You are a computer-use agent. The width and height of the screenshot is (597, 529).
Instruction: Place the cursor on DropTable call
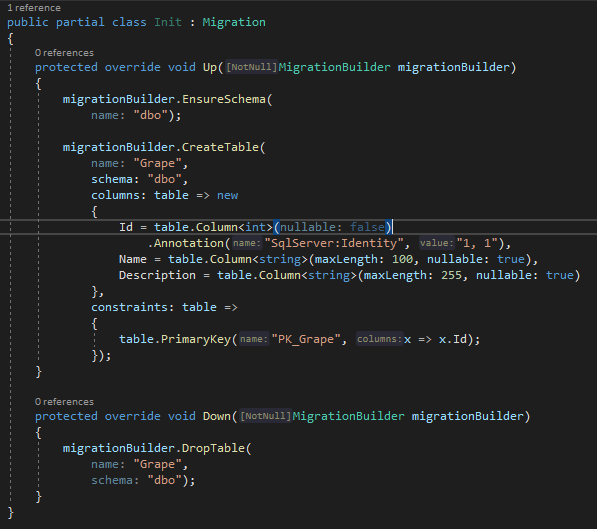point(213,448)
